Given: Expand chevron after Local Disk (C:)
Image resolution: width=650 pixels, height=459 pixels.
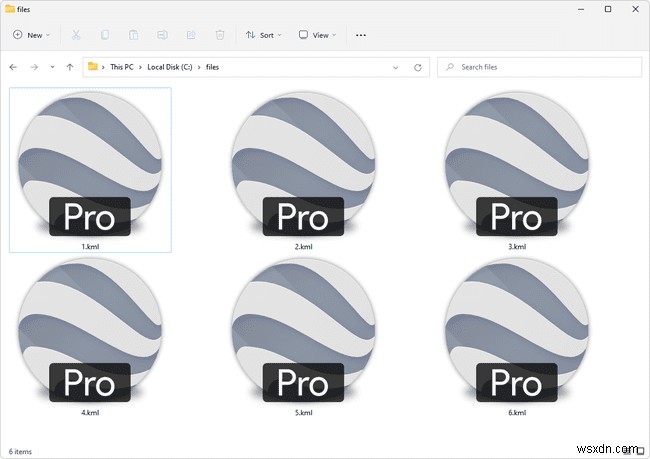Looking at the screenshot, I should [199, 67].
